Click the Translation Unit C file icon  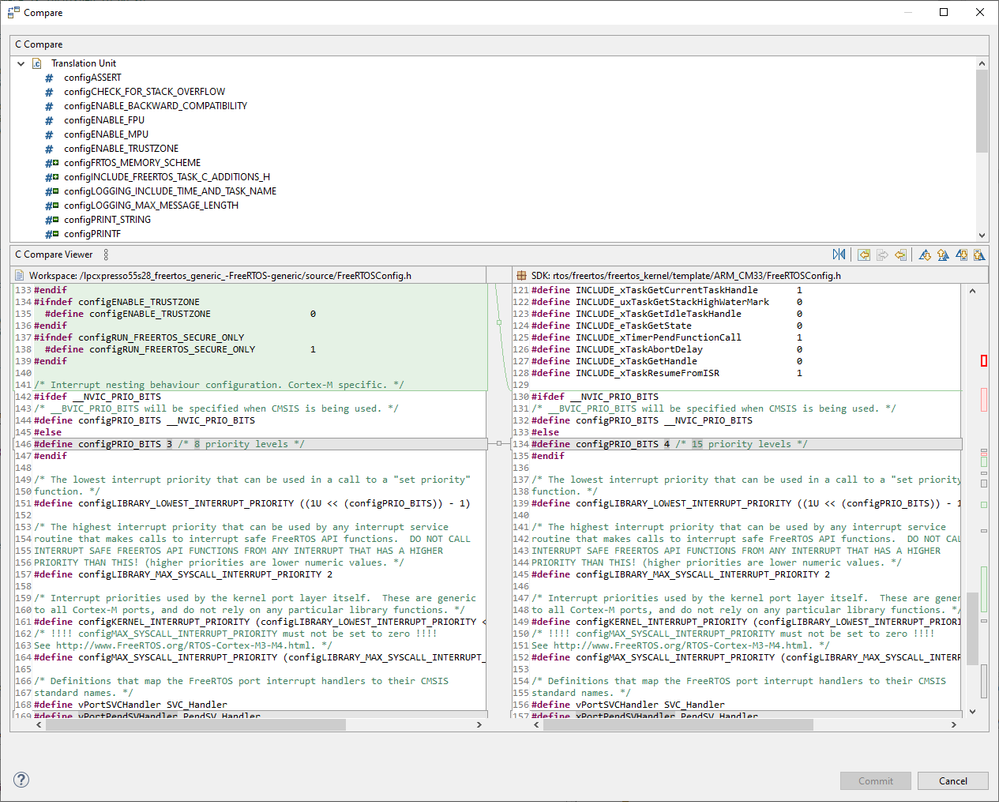[37, 64]
